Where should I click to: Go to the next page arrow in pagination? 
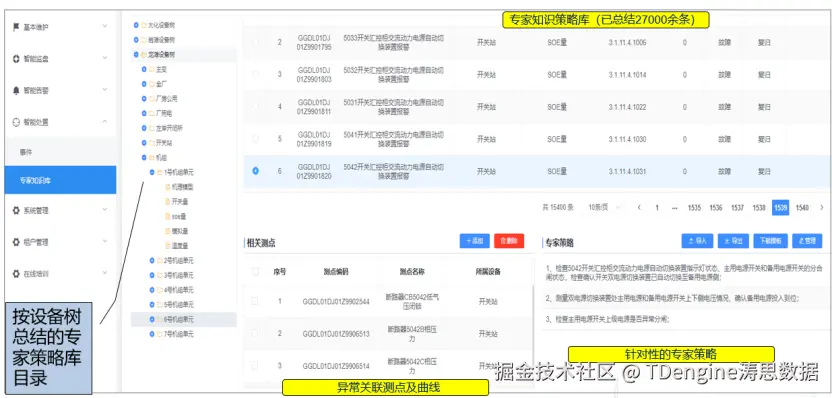pyautogui.click(x=822, y=207)
